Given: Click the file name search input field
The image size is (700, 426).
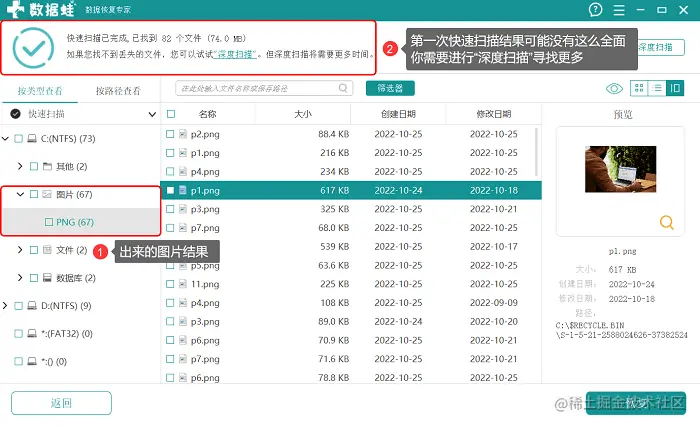Looking at the screenshot, I should pyautogui.click(x=264, y=88).
